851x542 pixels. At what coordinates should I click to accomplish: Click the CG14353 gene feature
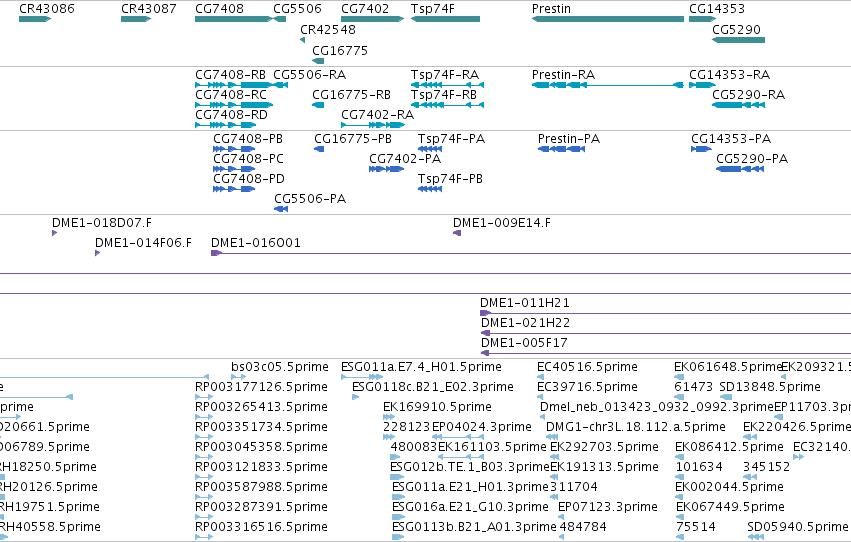[702, 19]
